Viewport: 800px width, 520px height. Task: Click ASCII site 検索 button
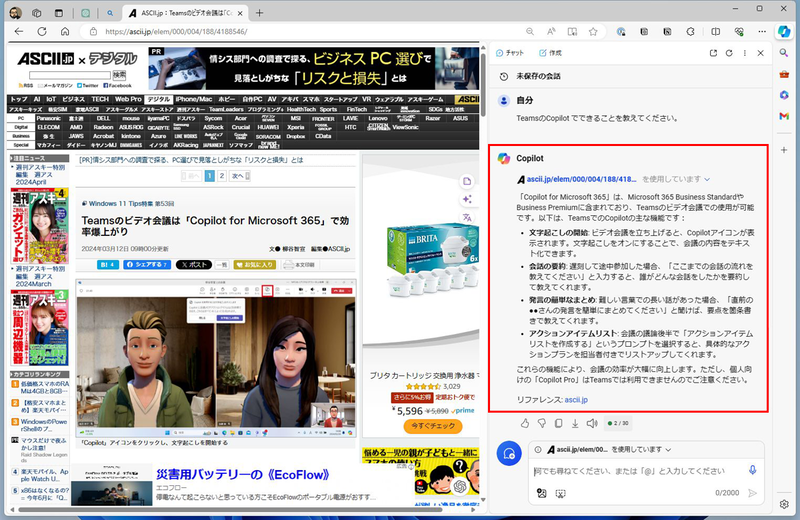[119, 75]
